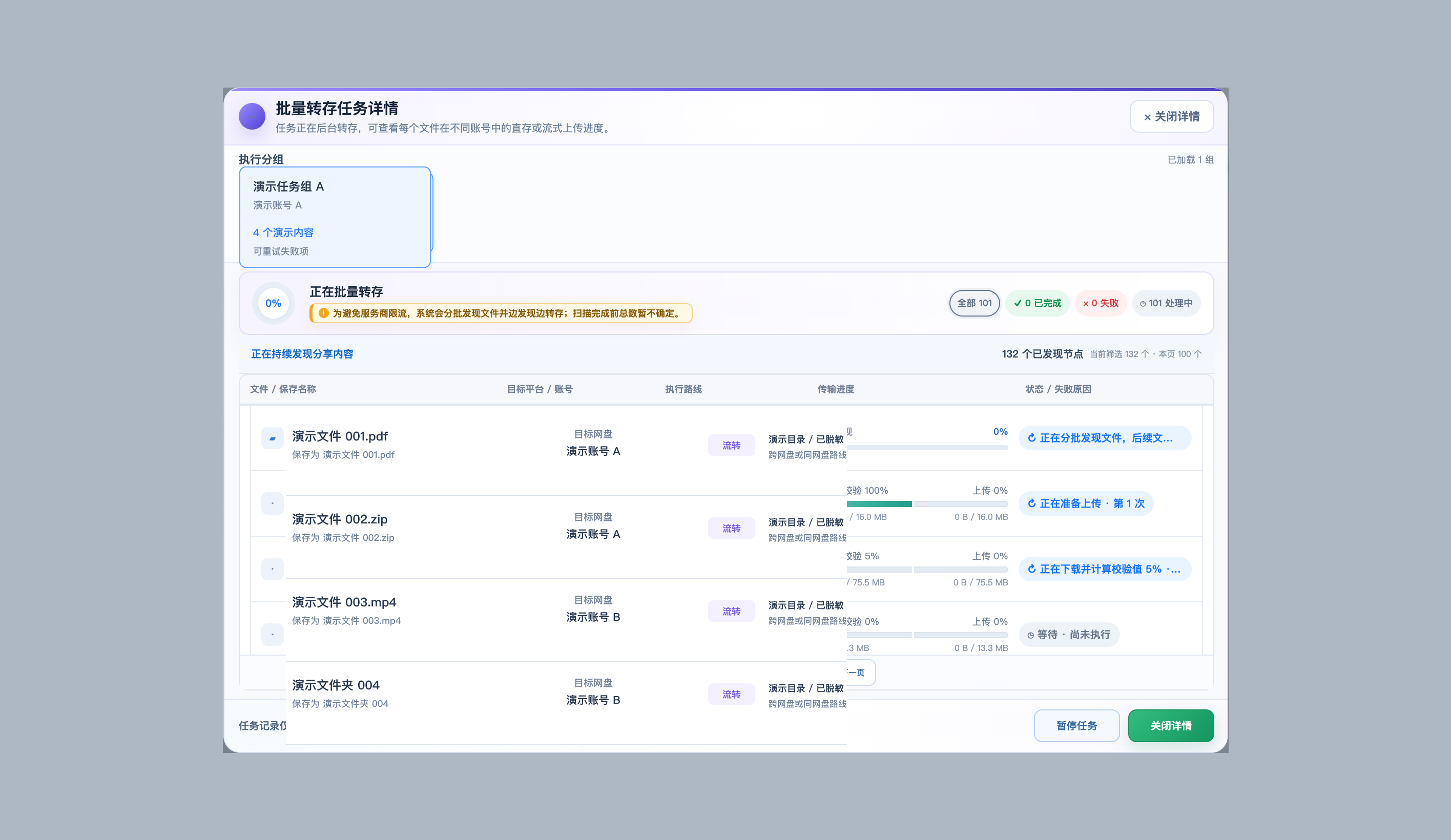Show only 101 处理中 items

[x=1166, y=303]
